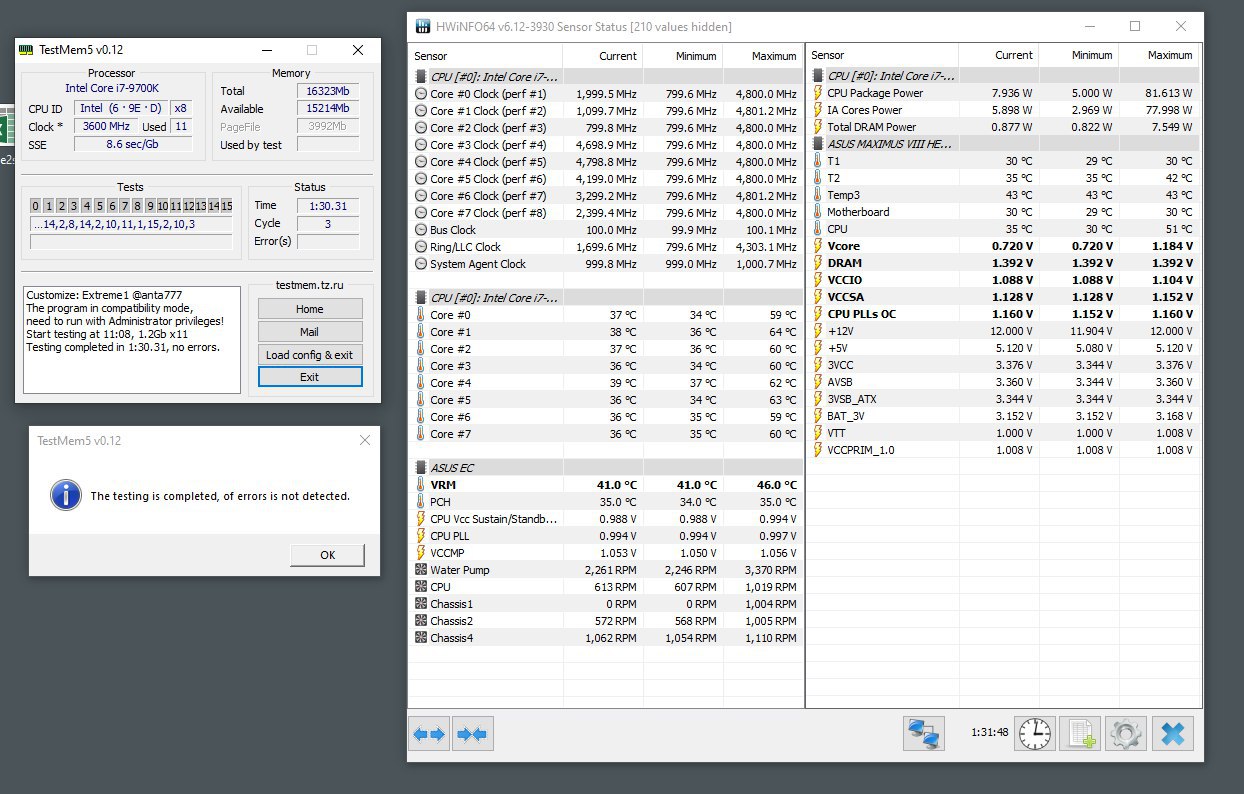Click the TestMem5 log text area
Screen dimensions: 1244x794
(x=132, y=340)
